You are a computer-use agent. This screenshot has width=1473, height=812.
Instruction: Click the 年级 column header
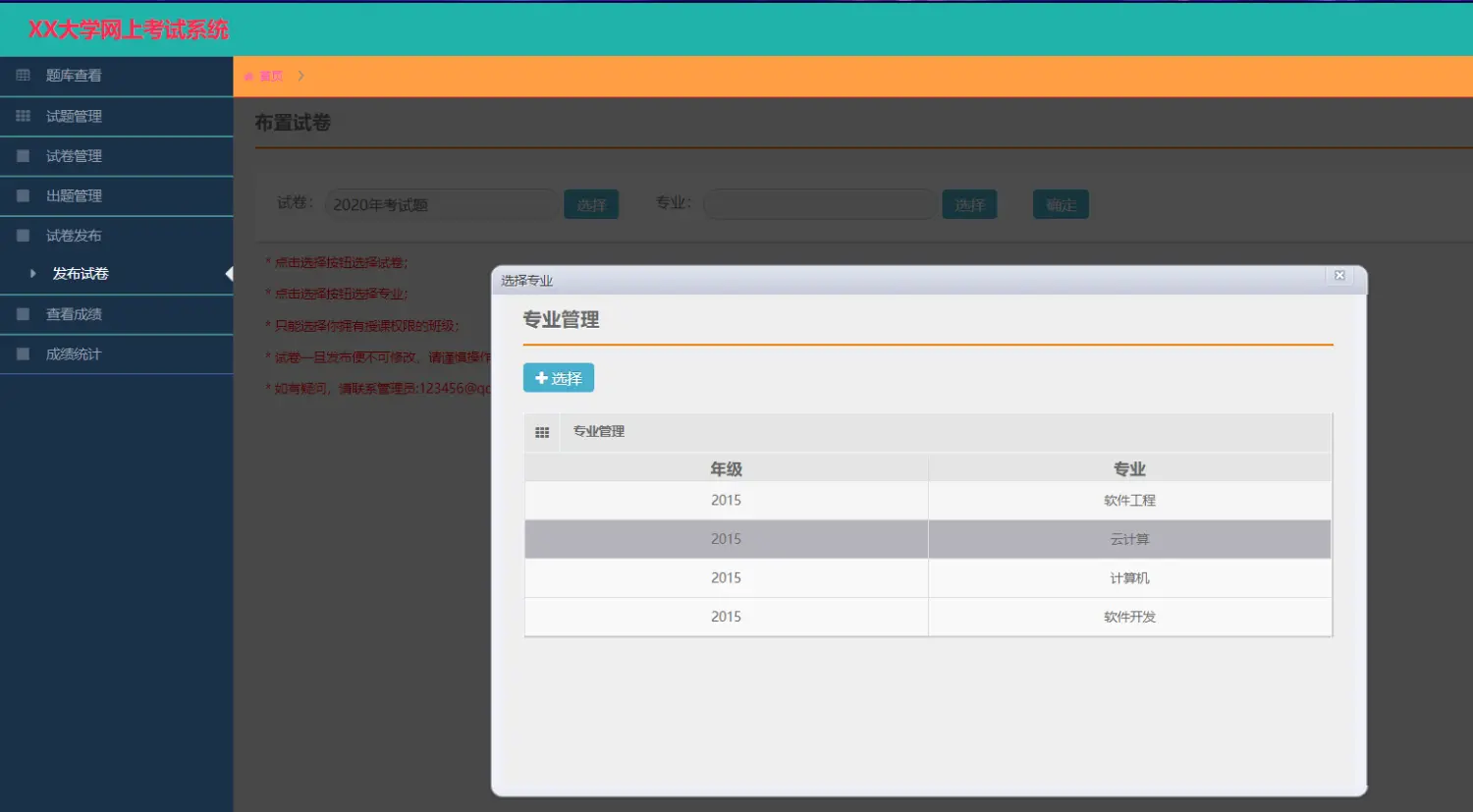tap(727, 469)
